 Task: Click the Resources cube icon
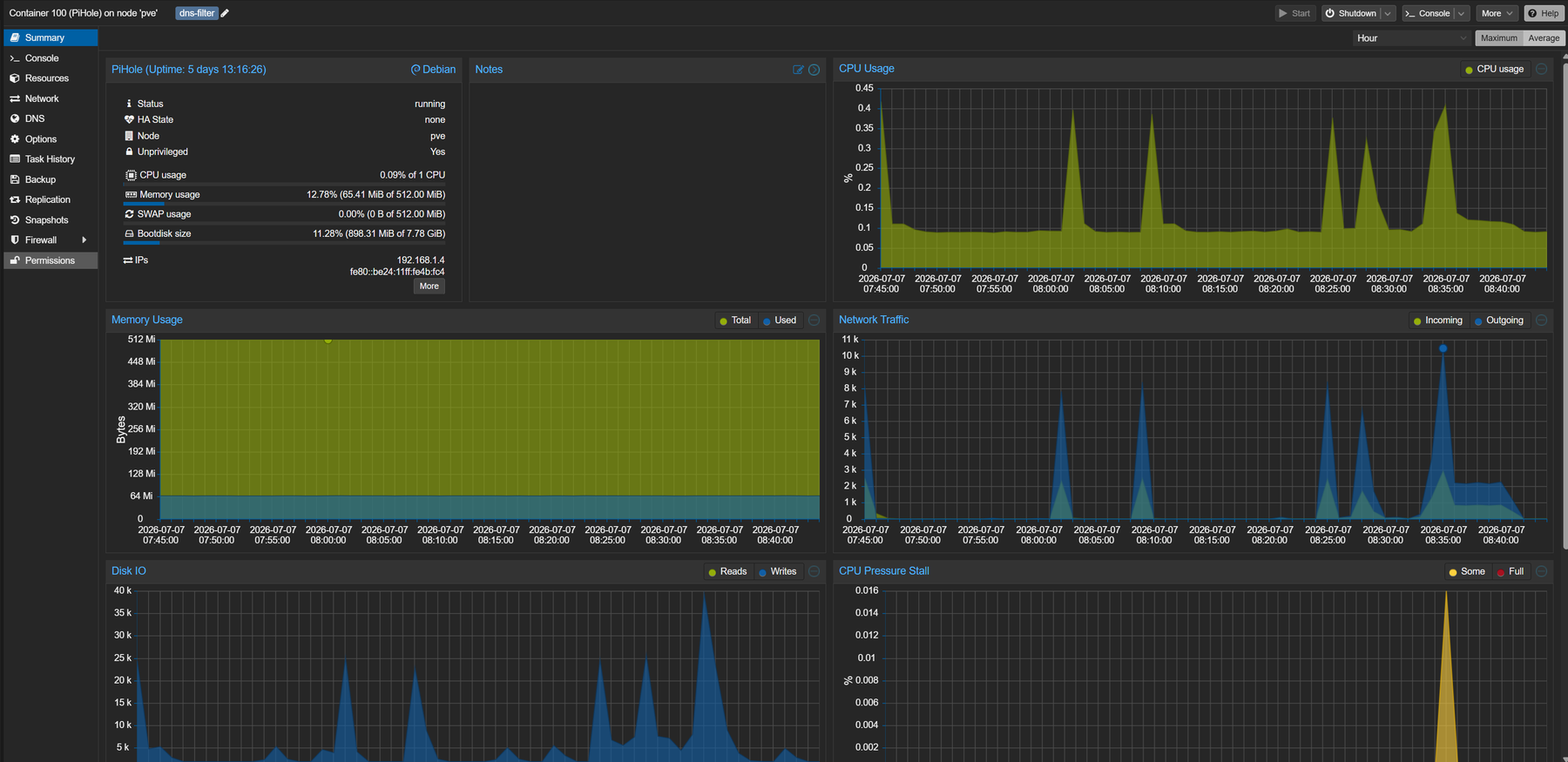[x=15, y=78]
